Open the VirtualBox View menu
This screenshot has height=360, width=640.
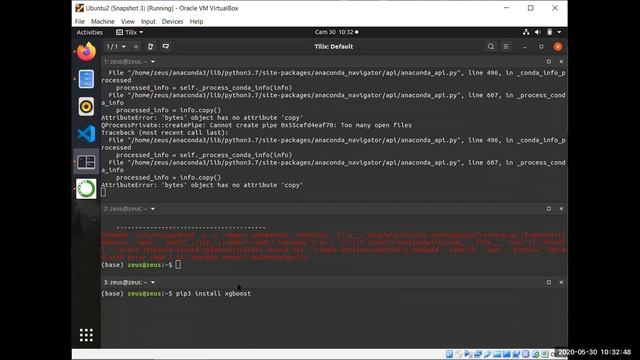pos(128,22)
